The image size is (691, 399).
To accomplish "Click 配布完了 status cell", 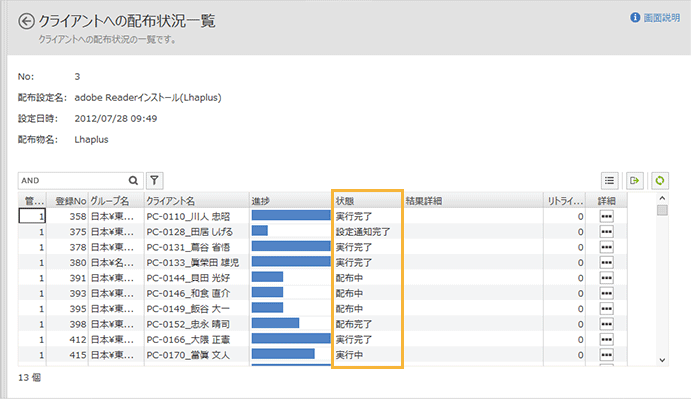I will pyautogui.click(x=354, y=324).
